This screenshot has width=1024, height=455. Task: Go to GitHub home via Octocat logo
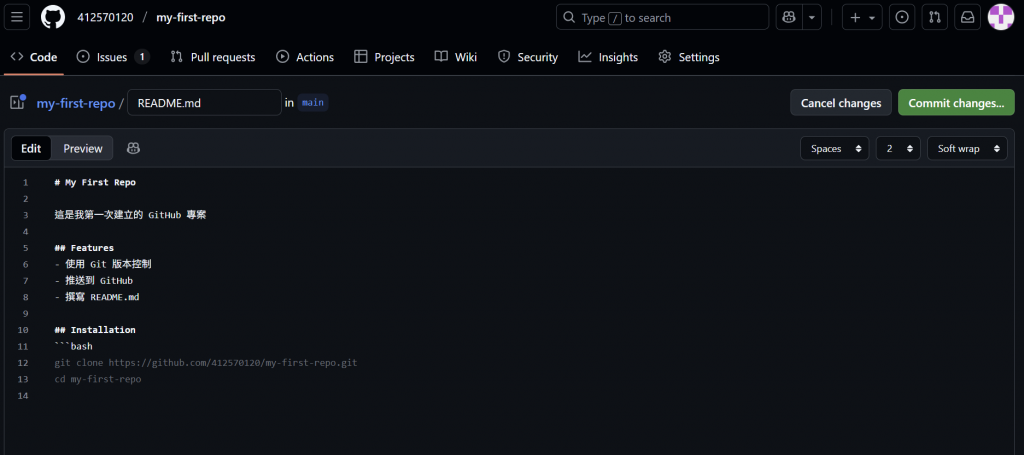(x=53, y=18)
